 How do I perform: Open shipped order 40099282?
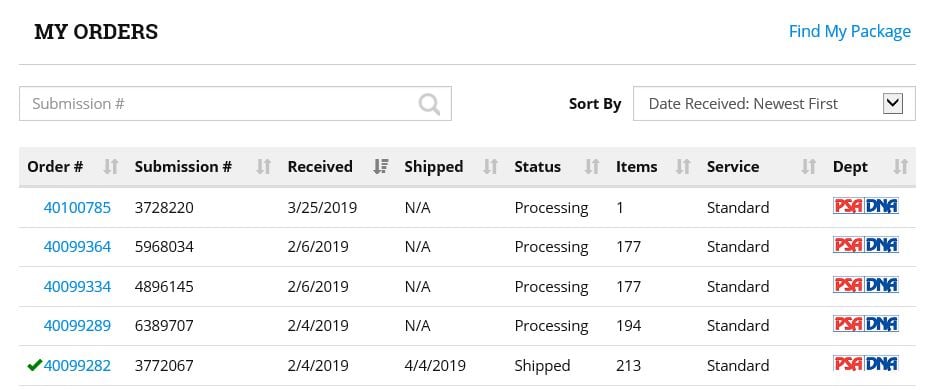77,365
